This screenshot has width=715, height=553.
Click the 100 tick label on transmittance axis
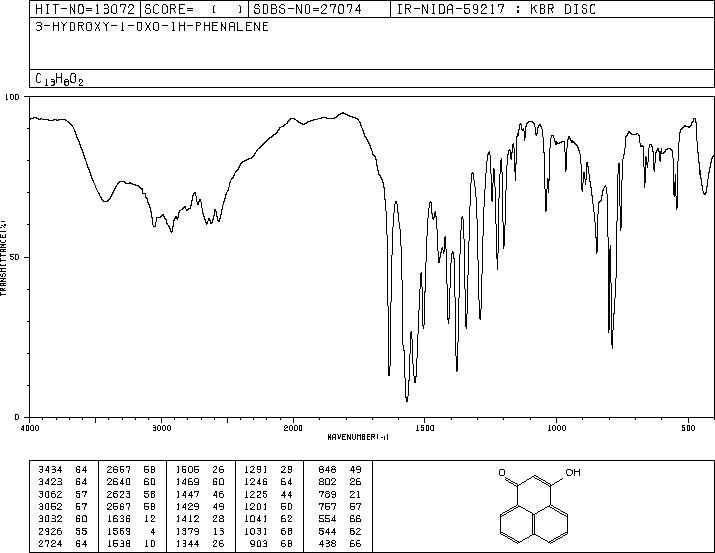(x=12, y=97)
